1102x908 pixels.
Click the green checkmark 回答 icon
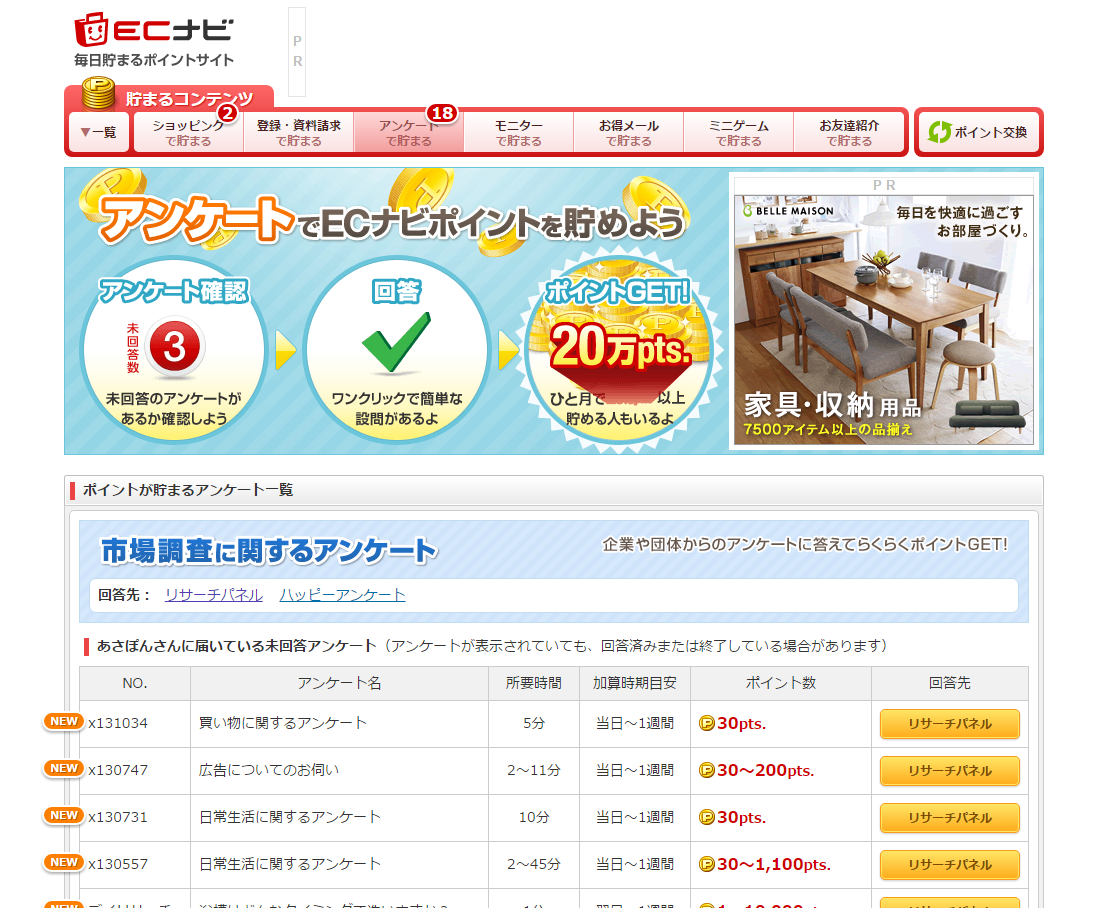396,342
